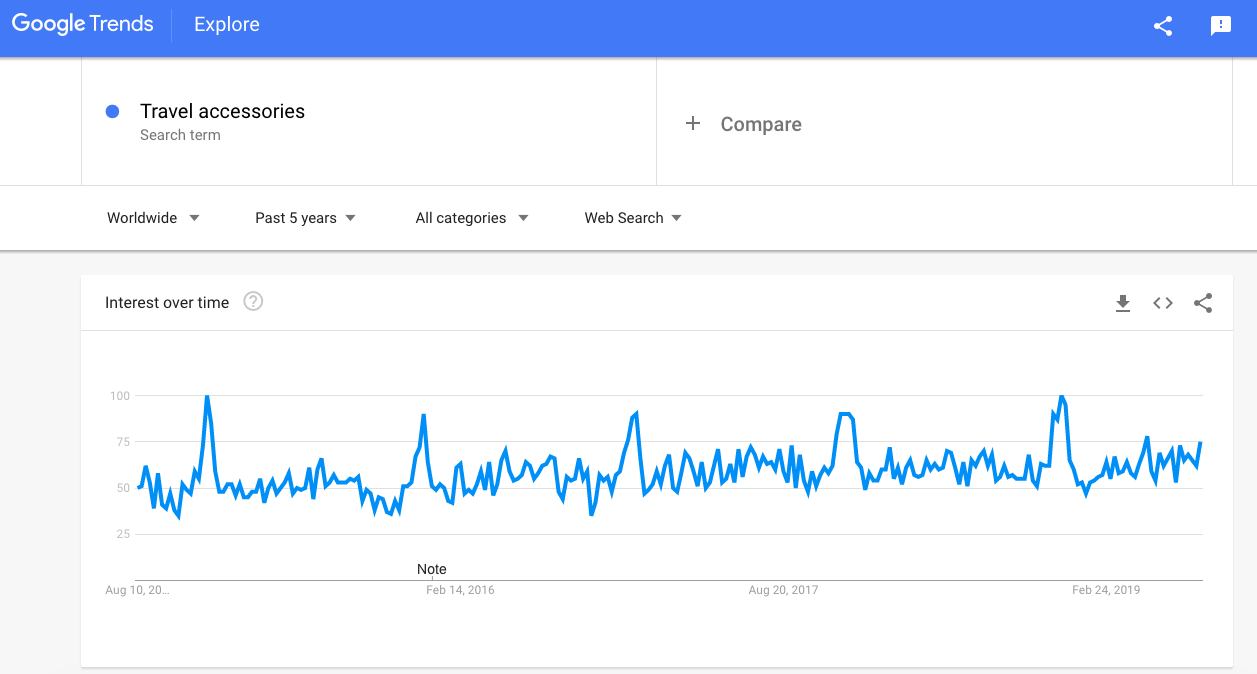Expand the Worldwide region dropdown
This screenshot has height=674, width=1257.
[x=153, y=218]
